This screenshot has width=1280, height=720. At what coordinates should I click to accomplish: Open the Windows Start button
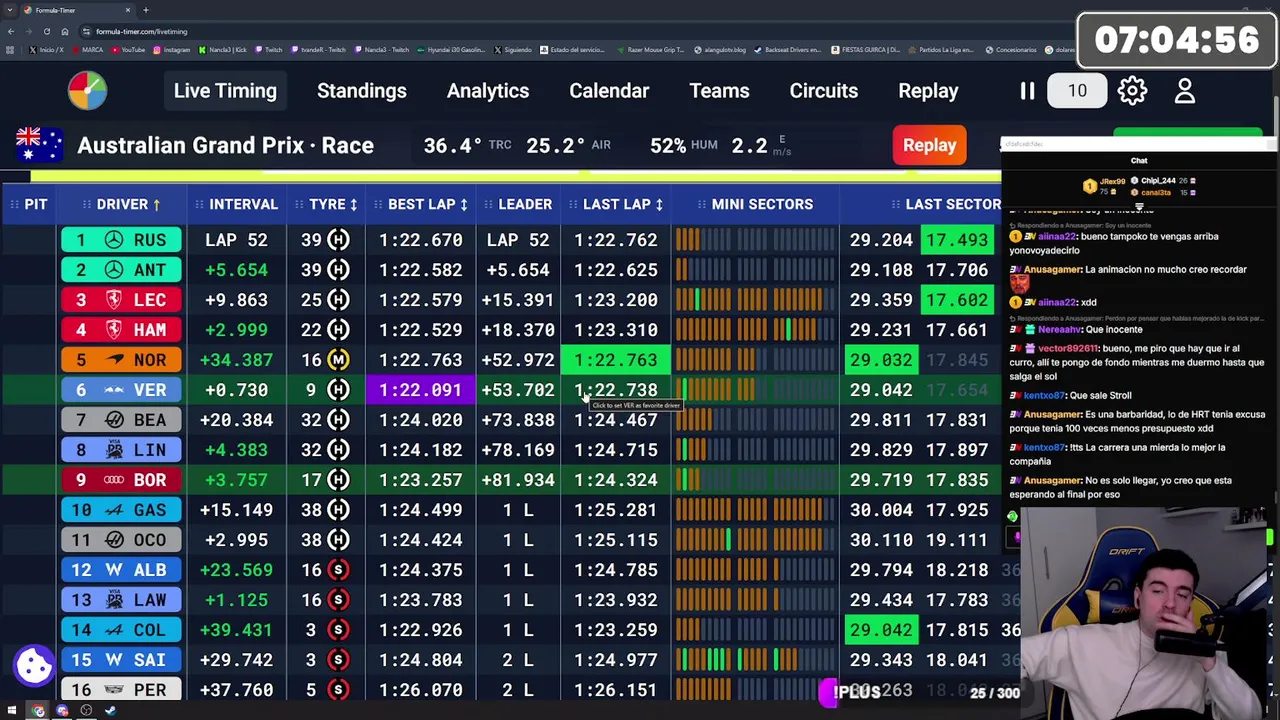coord(12,711)
